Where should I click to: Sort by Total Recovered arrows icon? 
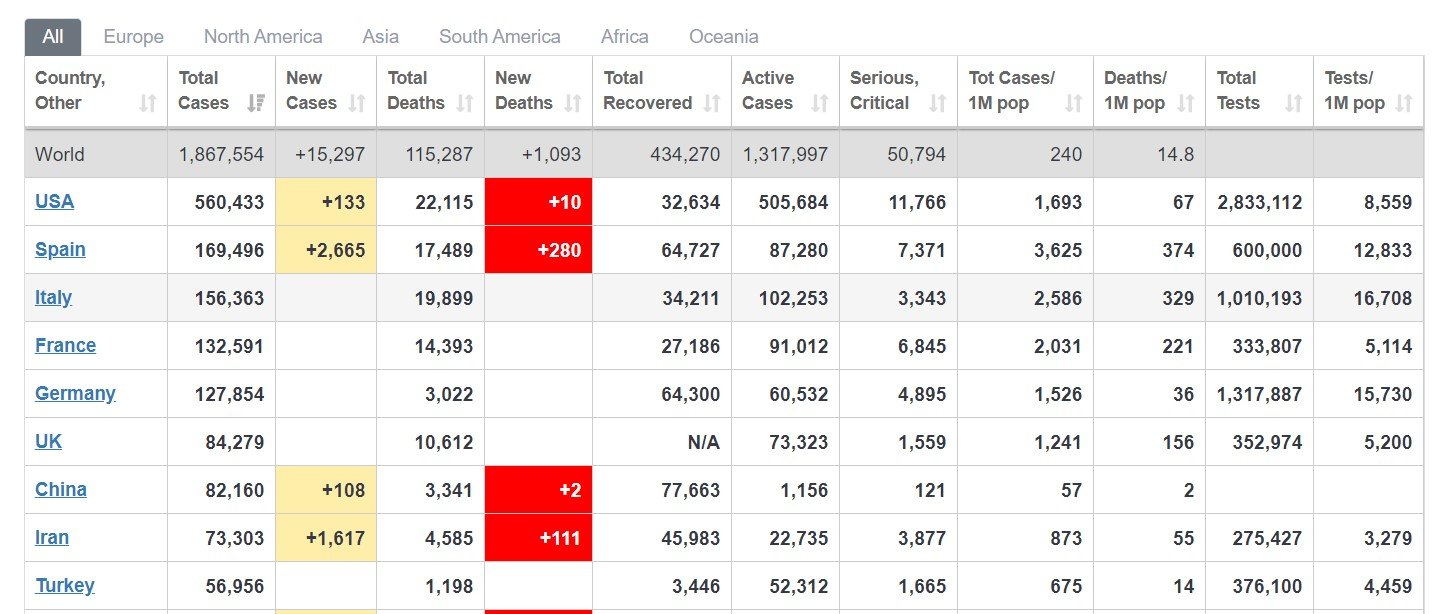pyautogui.click(x=712, y=103)
